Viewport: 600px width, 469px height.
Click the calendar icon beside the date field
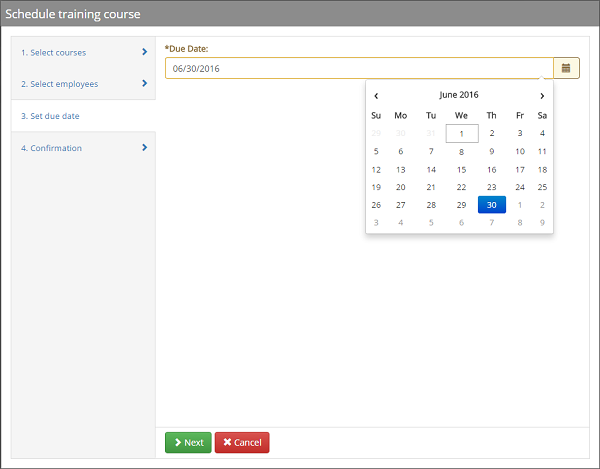coord(566,68)
